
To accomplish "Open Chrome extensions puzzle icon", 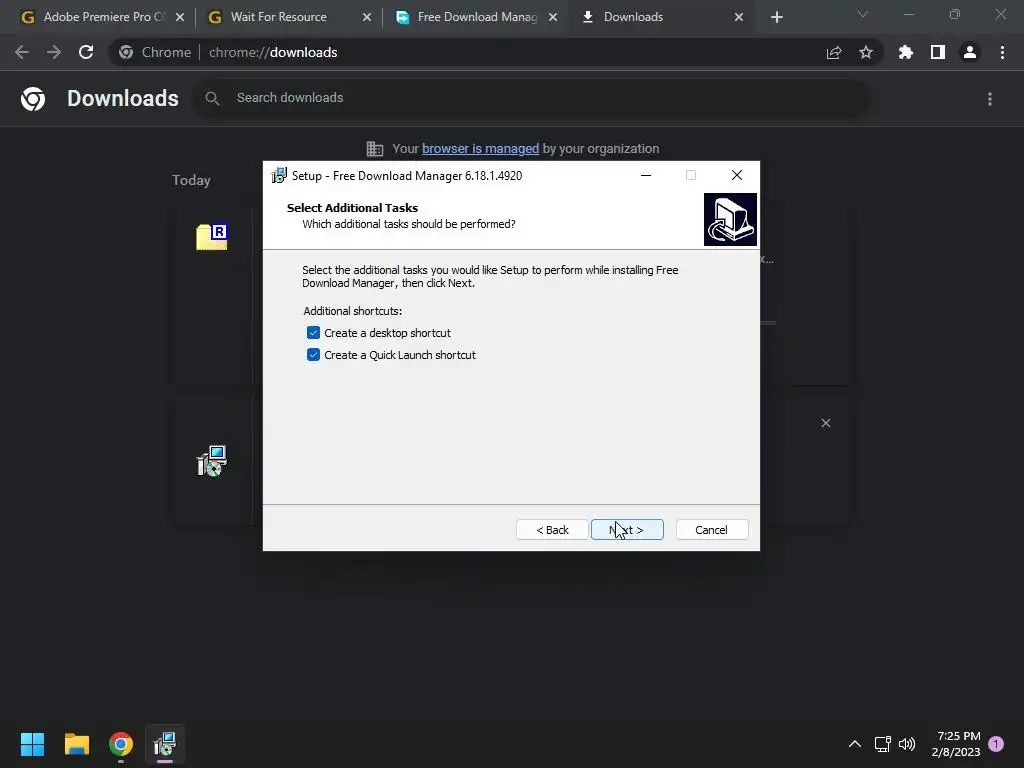I will click(x=906, y=53).
